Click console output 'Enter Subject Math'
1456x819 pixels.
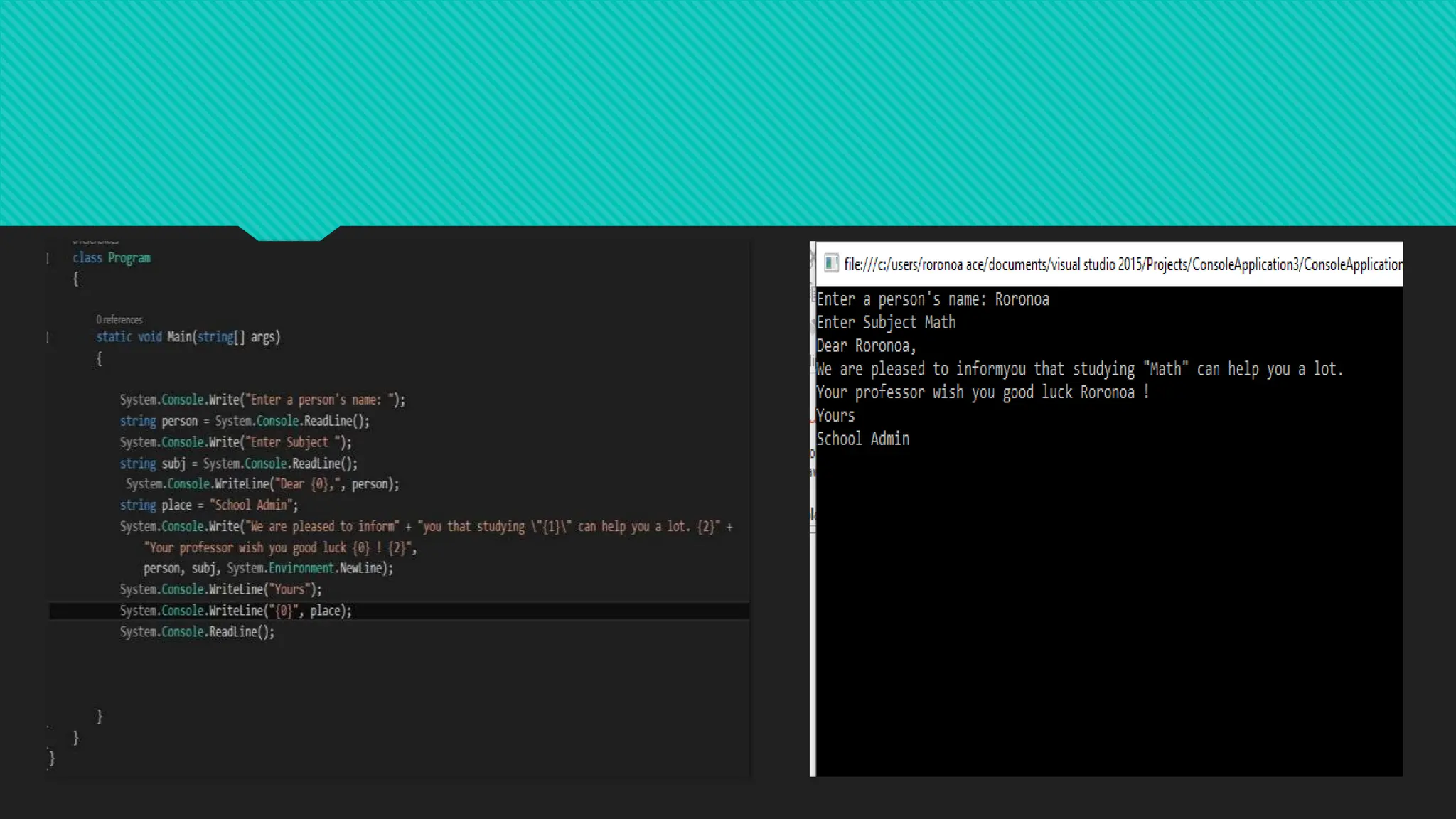tap(886, 323)
